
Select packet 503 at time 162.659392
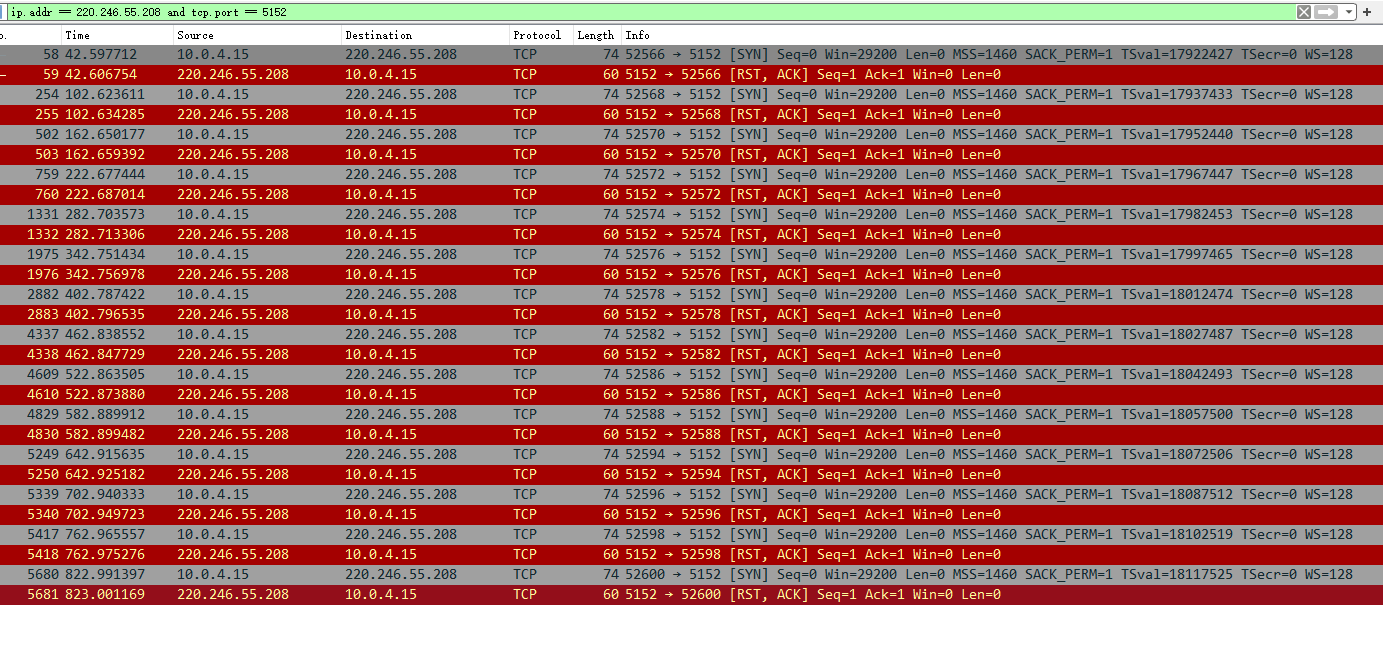coord(691,154)
